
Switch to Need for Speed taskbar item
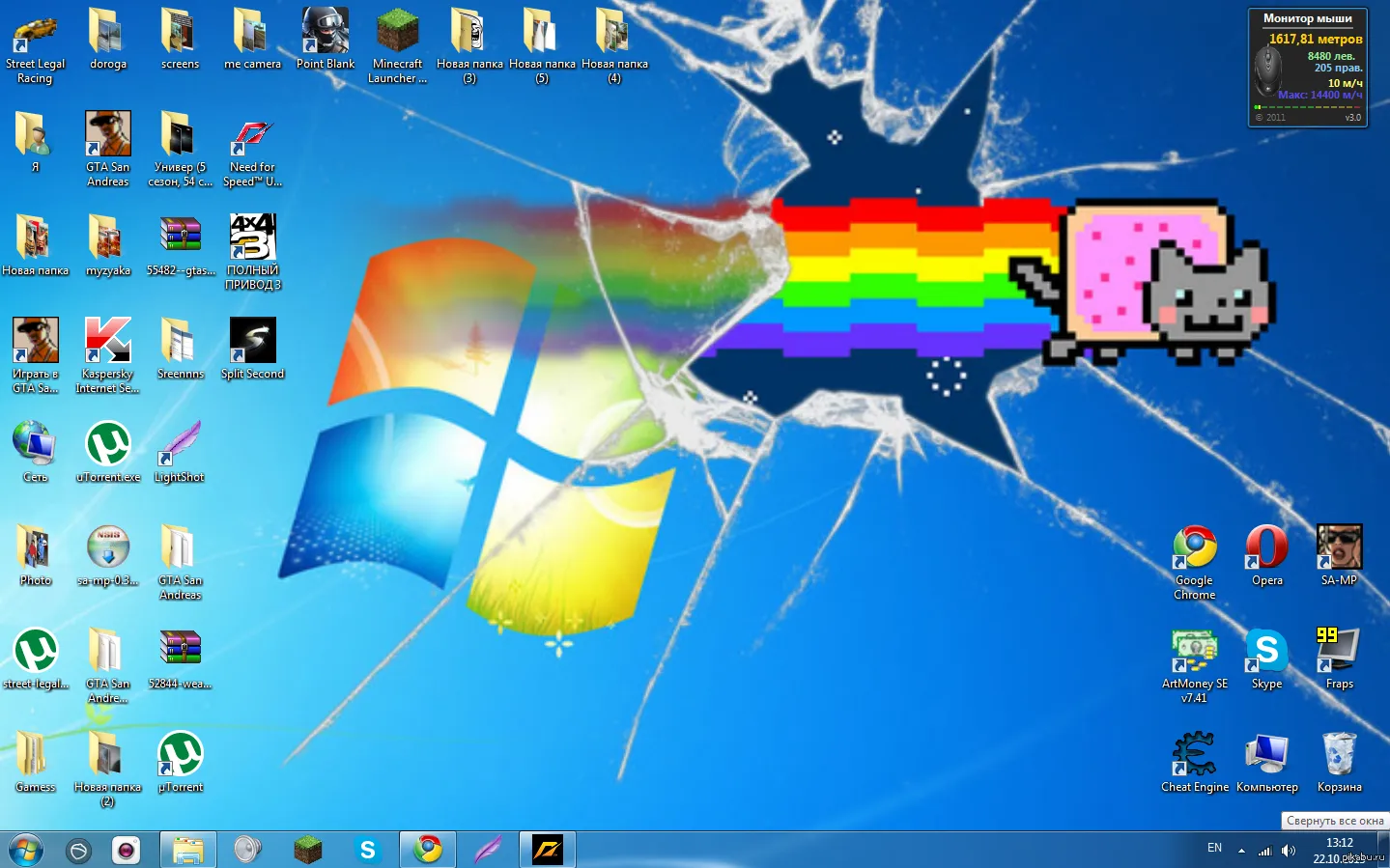(x=548, y=850)
